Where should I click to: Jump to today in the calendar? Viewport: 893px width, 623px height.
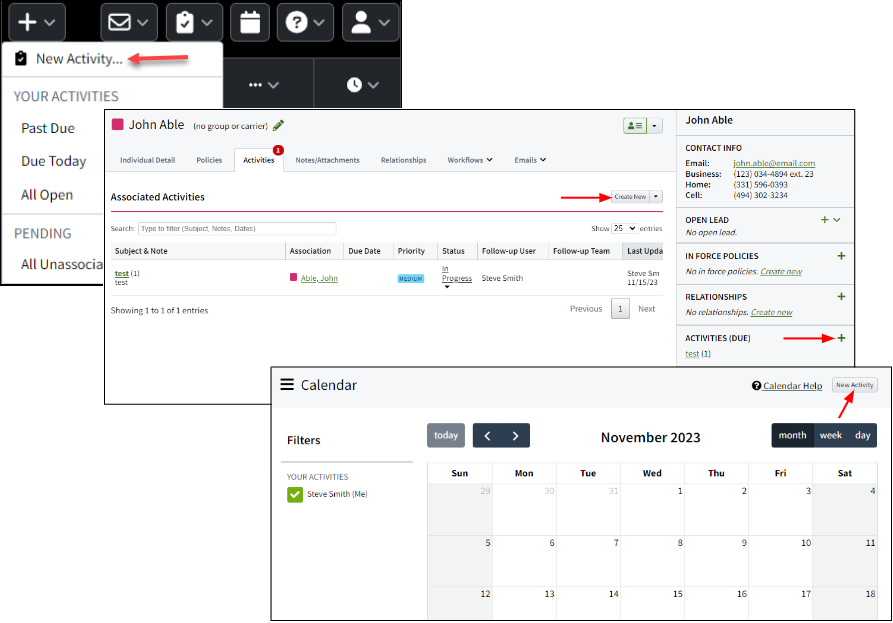446,436
